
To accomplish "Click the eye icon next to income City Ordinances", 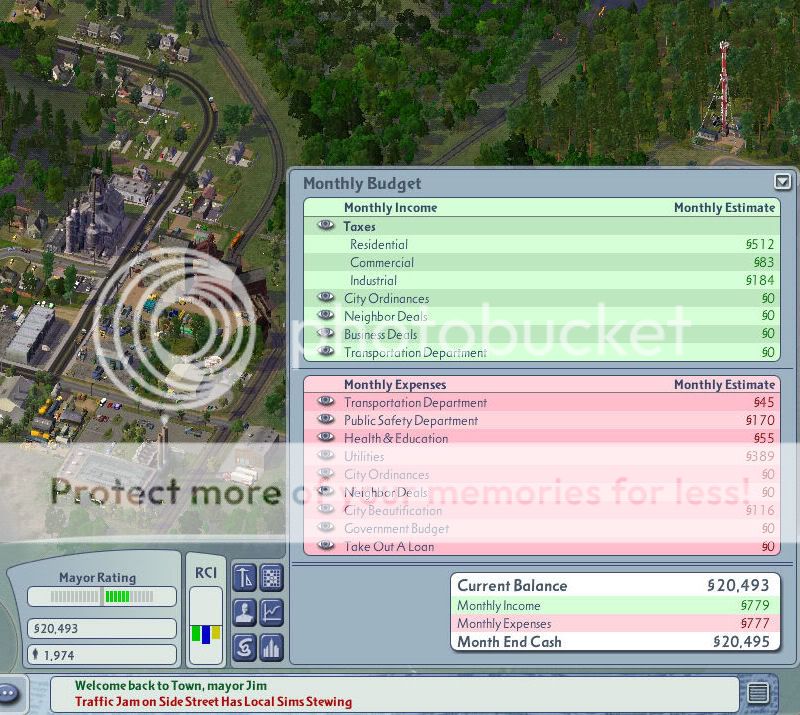I will click(326, 298).
